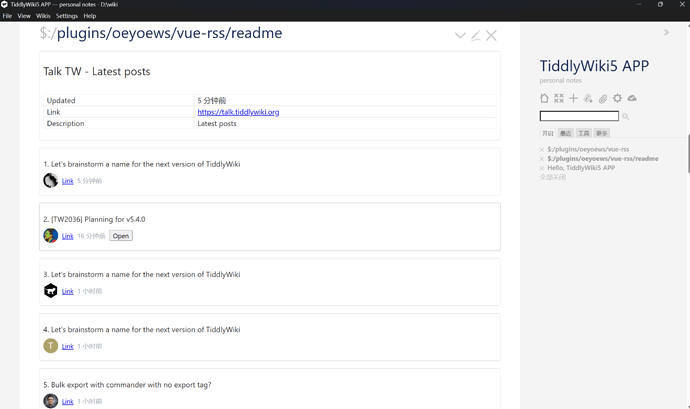Click the Latest posts description cell
Viewport: 690px width, 409px height.
[x=345, y=123]
